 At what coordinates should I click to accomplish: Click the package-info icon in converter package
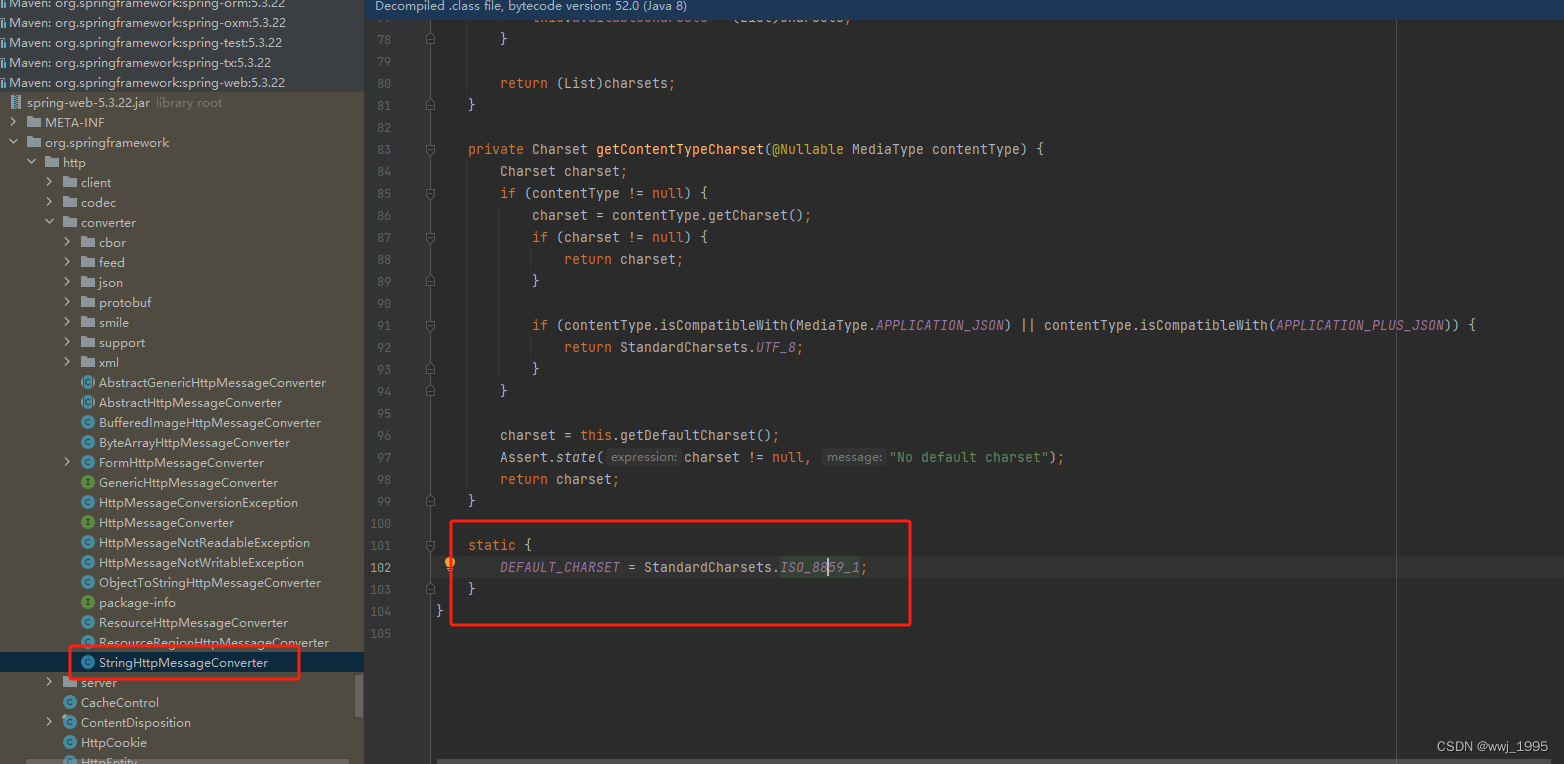click(x=88, y=602)
